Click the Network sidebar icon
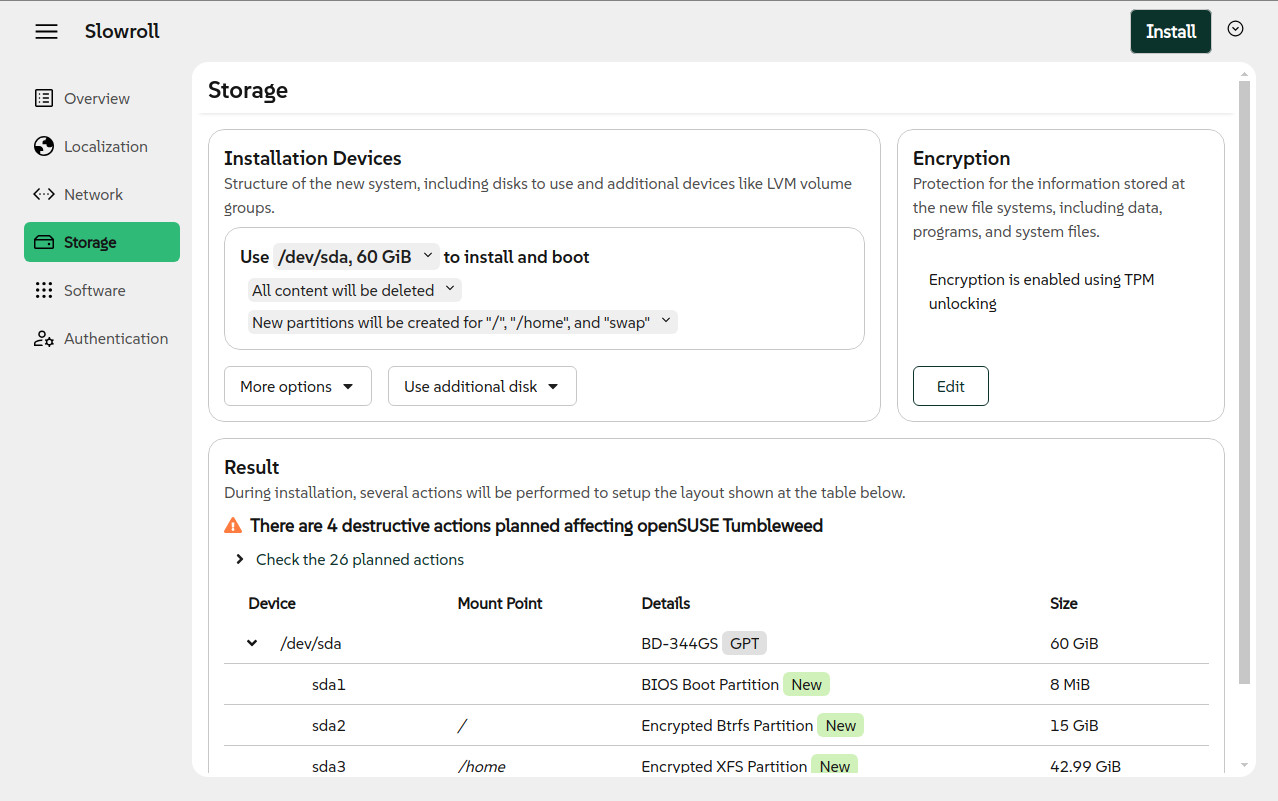 coord(44,194)
